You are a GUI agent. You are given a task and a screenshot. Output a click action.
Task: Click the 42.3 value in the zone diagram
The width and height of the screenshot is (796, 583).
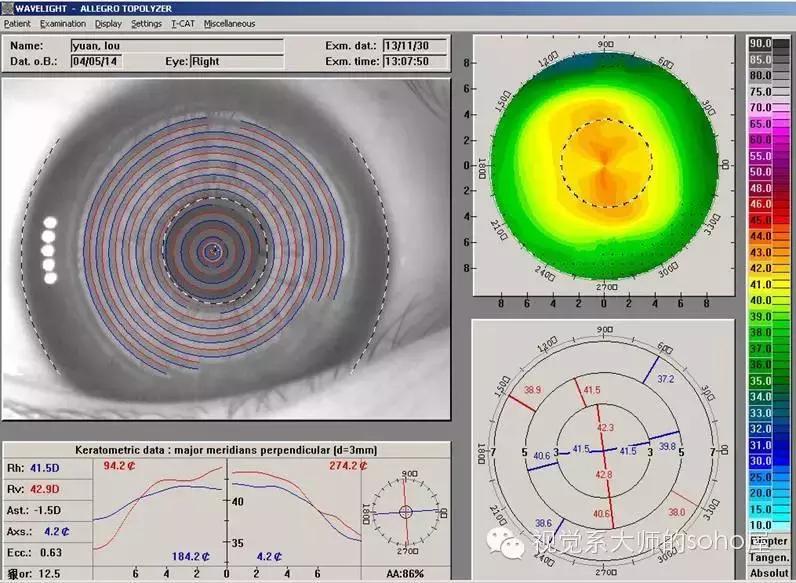click(606, 427)
